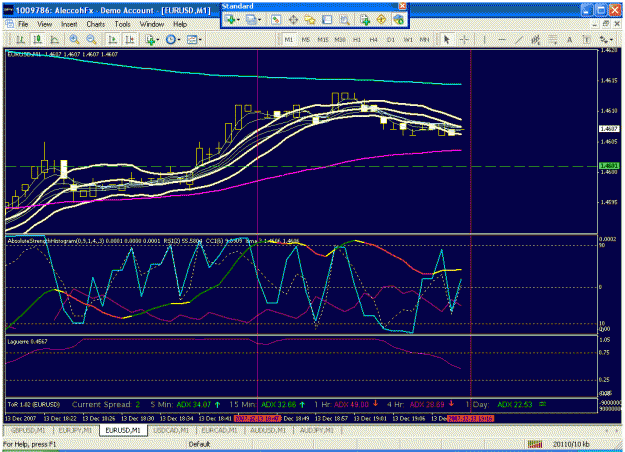The image size is (625, 452).
Task: Click the Default profile status text
Action: tap(199, 444)
